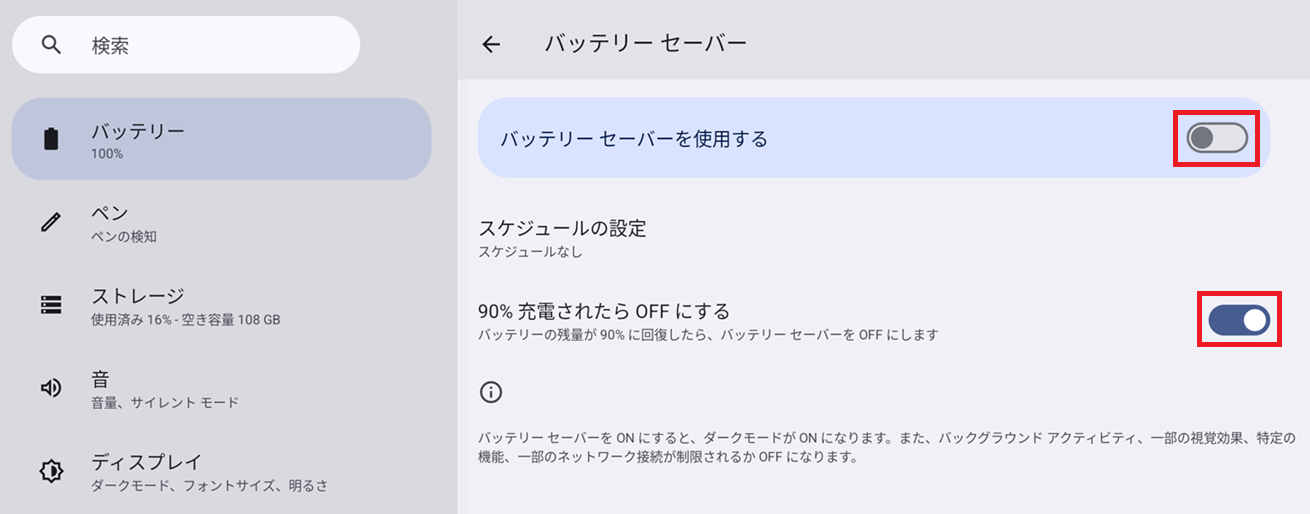This screenshot has width=1310, height=514.
Task: Open ディスプレイ settings entry
Action: tap(221, 471)
